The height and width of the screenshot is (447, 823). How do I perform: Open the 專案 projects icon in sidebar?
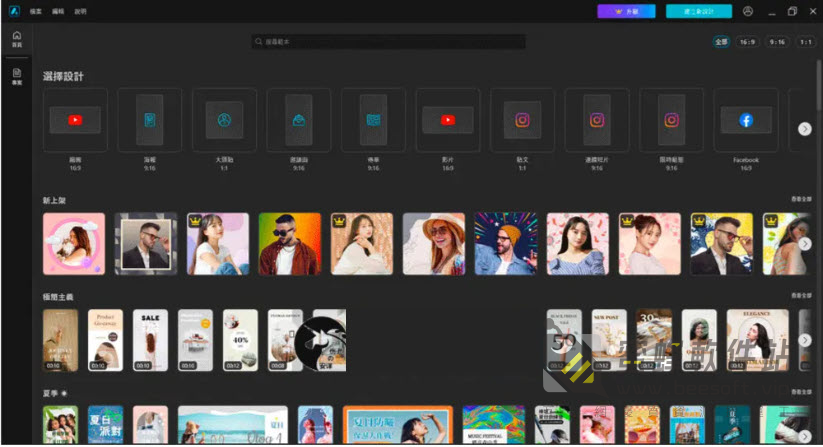tap(17, 76)
